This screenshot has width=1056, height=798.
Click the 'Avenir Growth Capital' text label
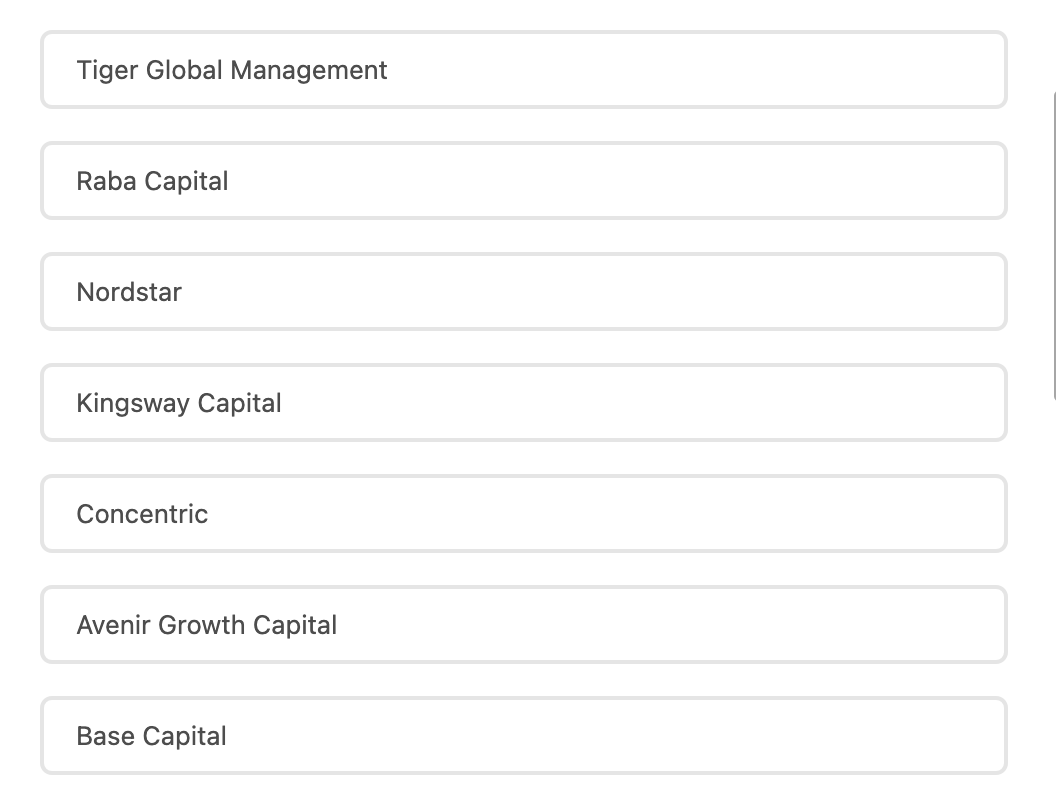coord(207,625)
